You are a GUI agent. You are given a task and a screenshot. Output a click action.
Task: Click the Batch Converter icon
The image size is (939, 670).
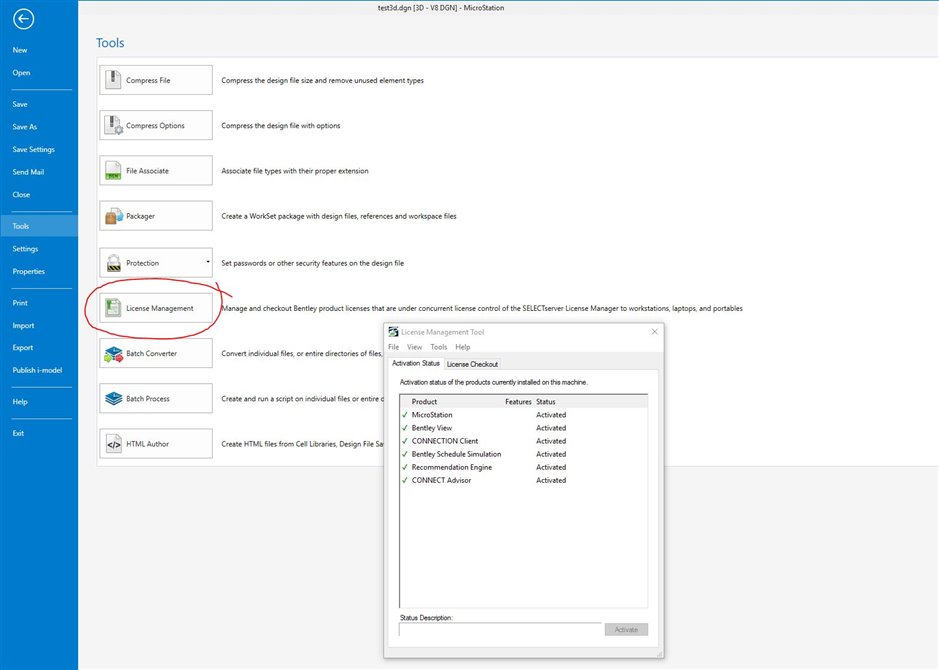pyautogui.click(x=113, y=353)
